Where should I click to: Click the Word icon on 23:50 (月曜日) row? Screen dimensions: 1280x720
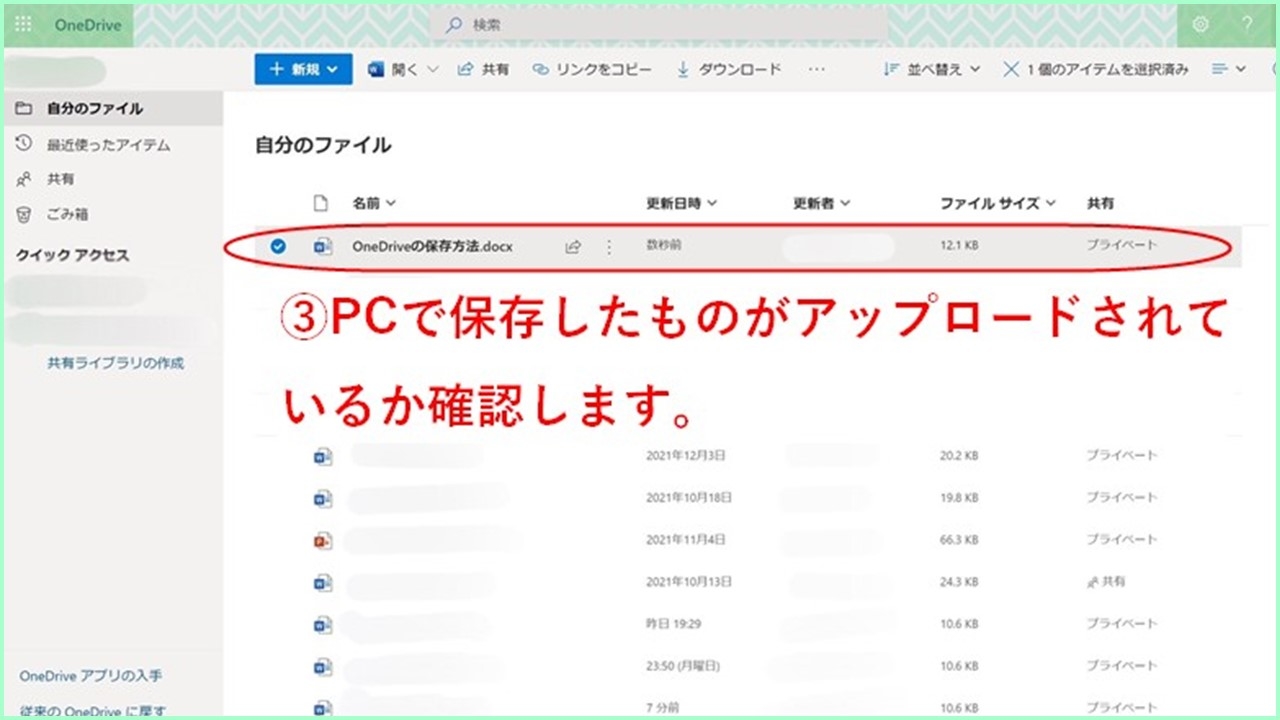(322, 666)
